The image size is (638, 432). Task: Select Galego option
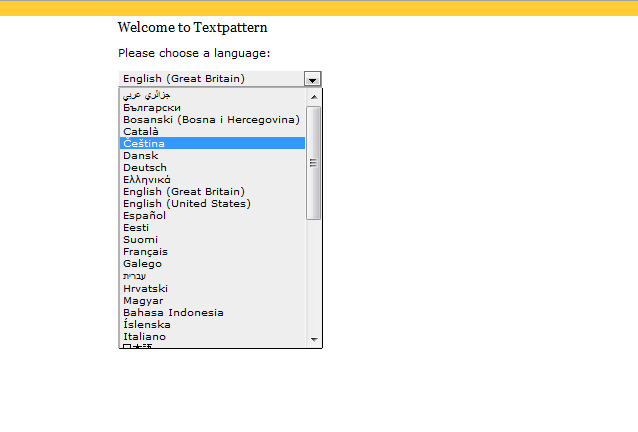[213, 264]
